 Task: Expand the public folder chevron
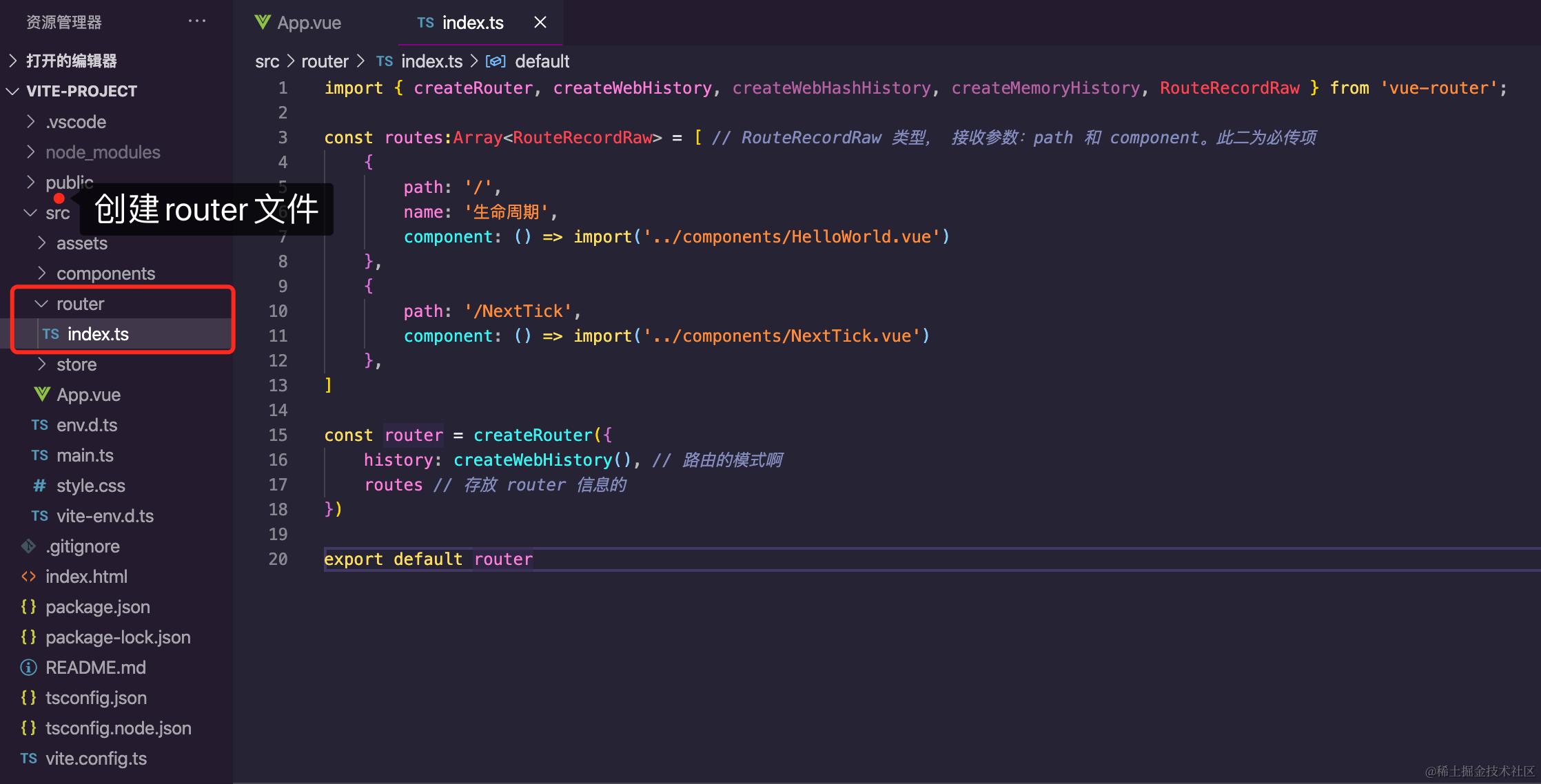pyautogui.click(x=30, y=182)
